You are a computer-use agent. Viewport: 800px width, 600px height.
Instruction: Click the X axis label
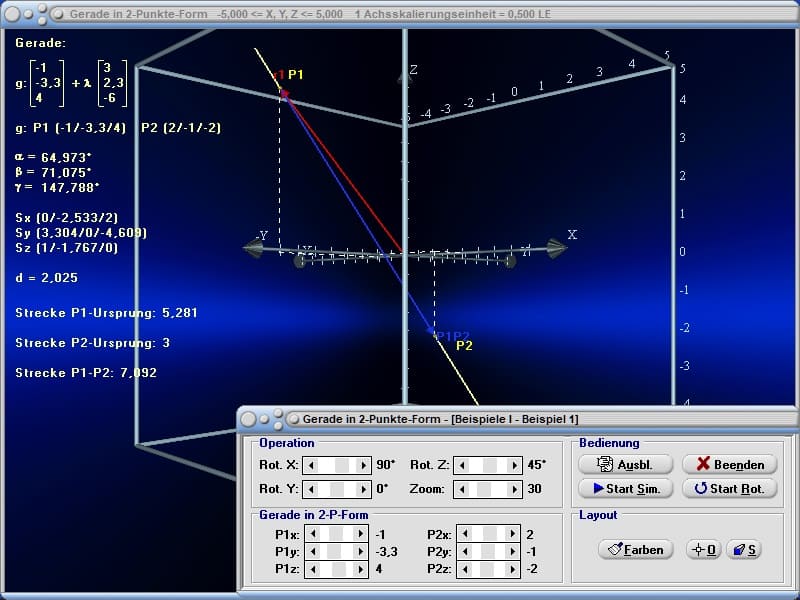(572, 234)
